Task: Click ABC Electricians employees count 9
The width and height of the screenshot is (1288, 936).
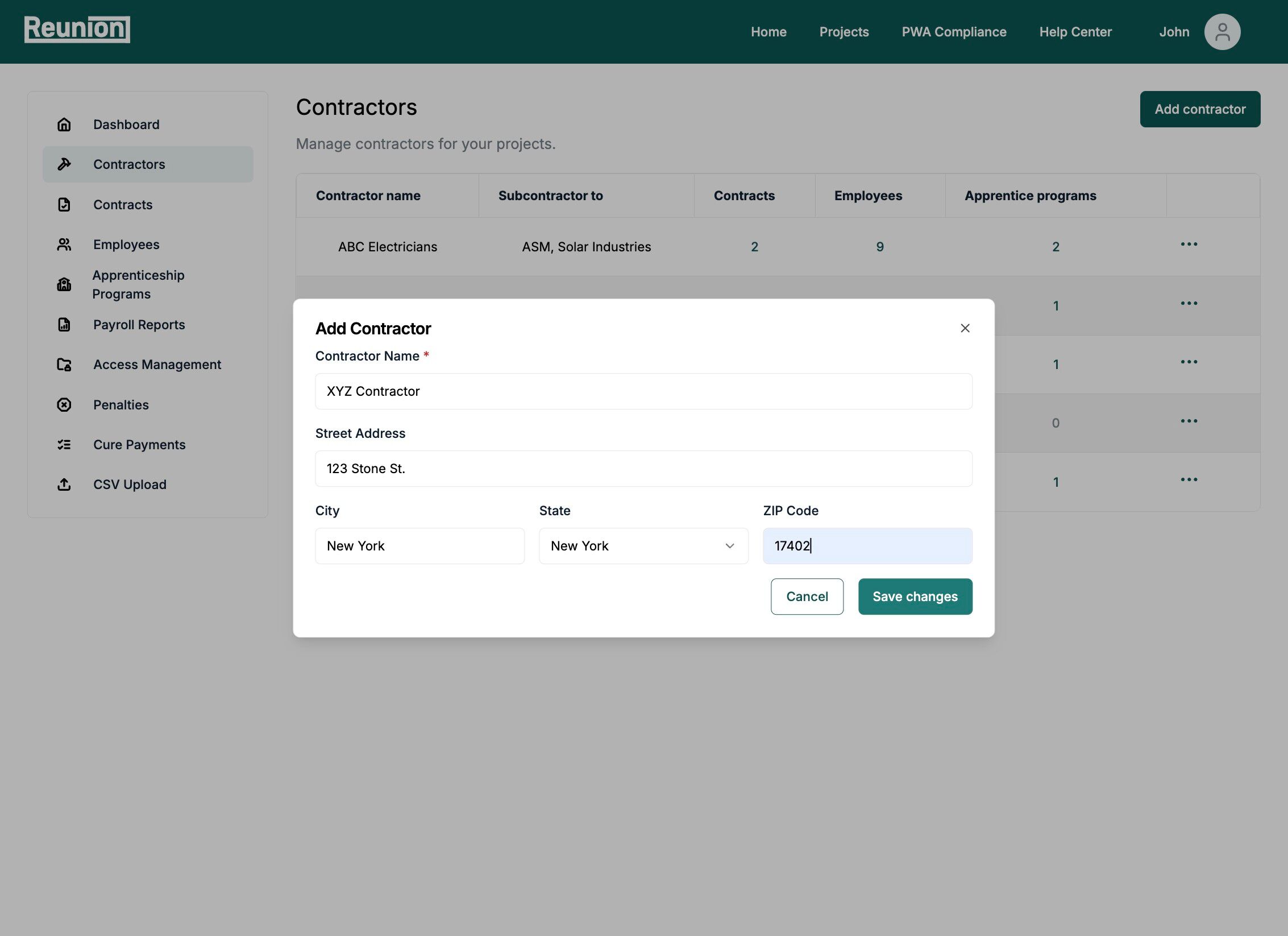Action: [x=880, y=247]
